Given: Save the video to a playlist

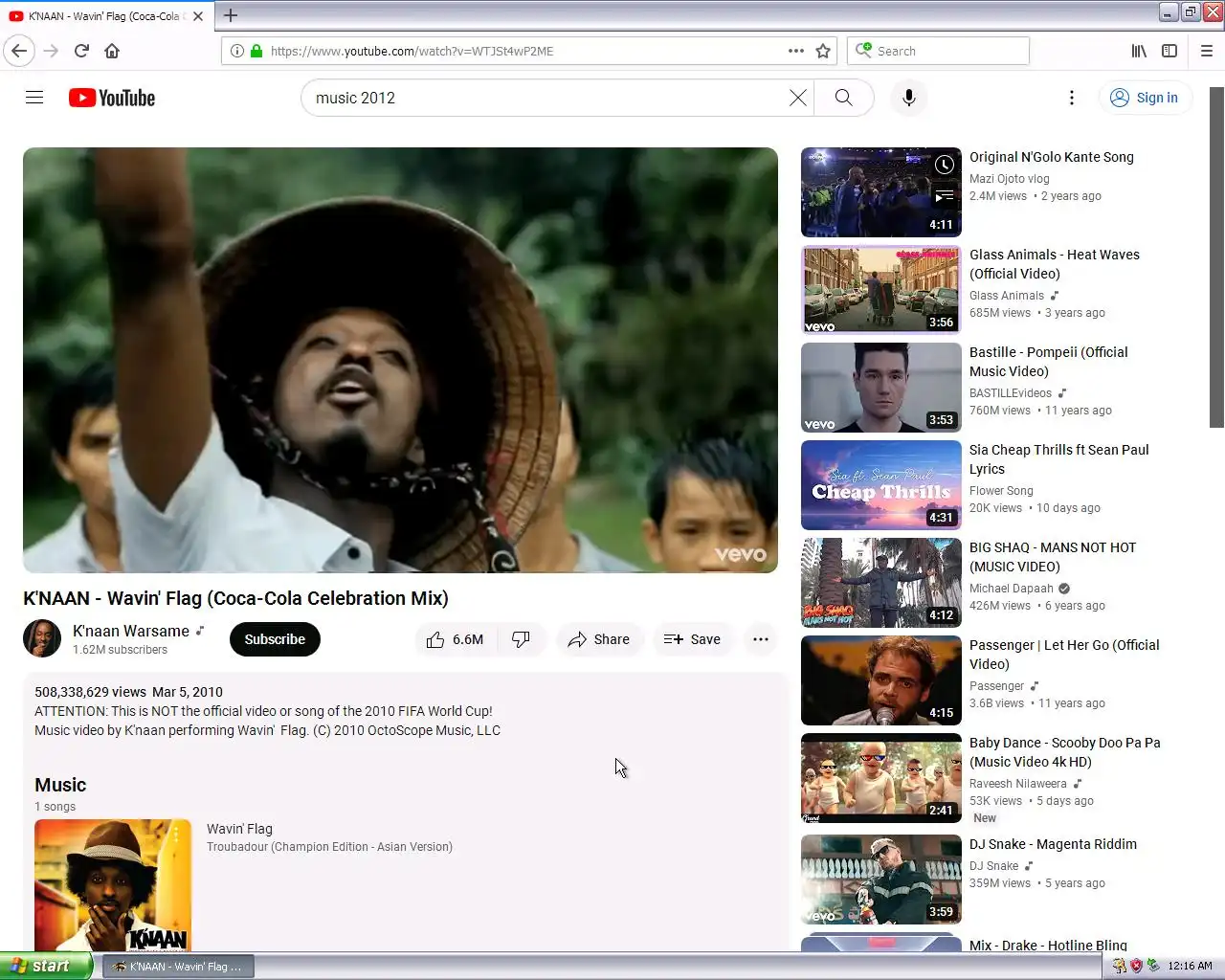Looking at the screenshot, I should (x=692, y=639).
